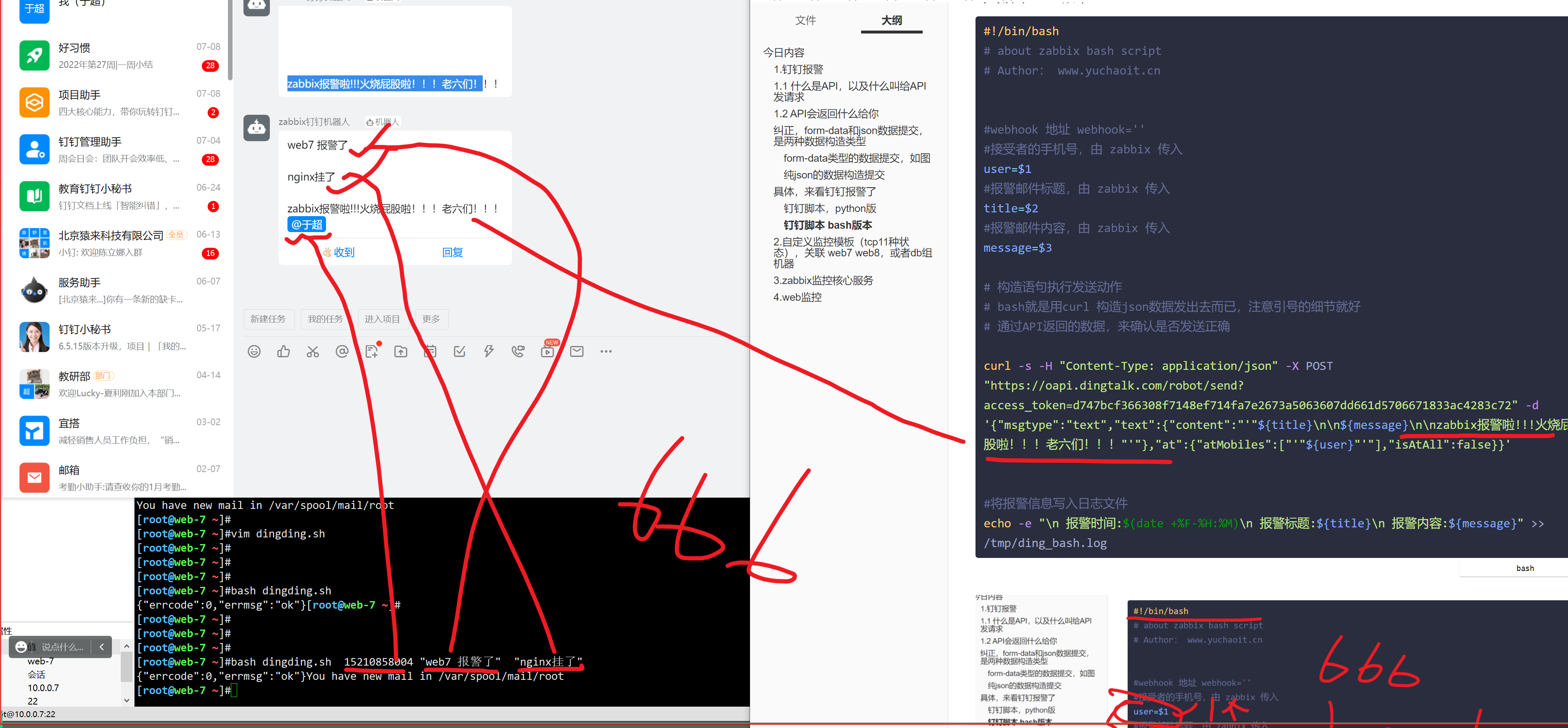Switch to the 大纲 tab
This screenshot has width=1568, height=728.
coord(891,21)
